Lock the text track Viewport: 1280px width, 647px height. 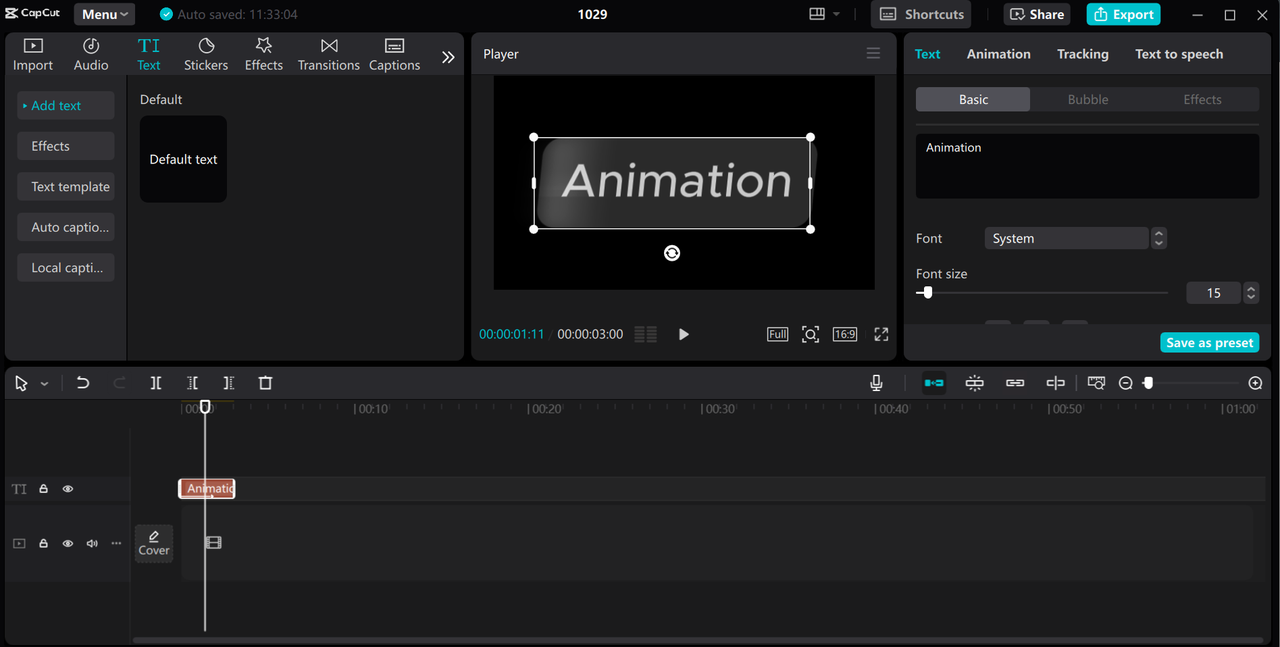pos(44,489)
